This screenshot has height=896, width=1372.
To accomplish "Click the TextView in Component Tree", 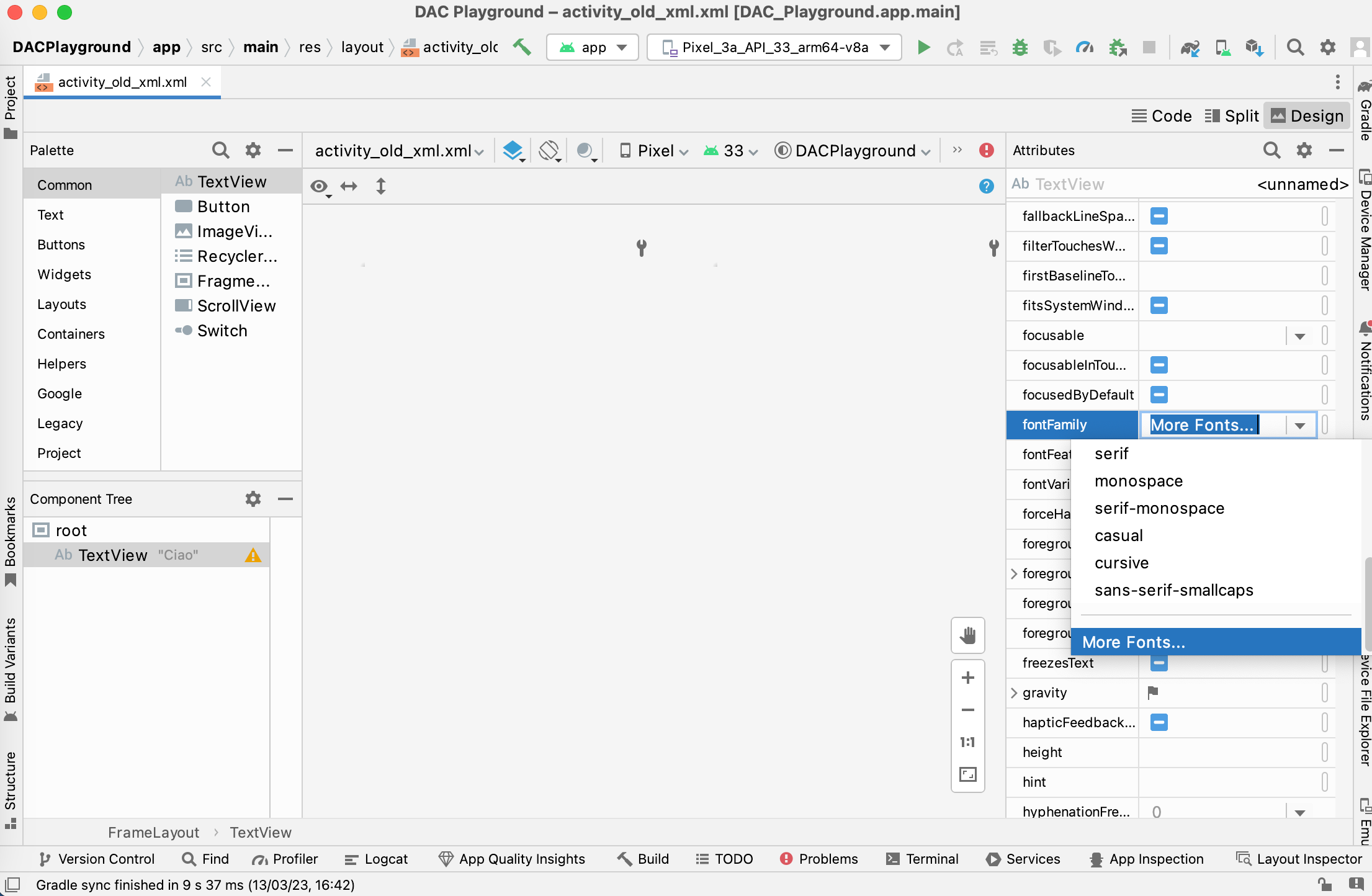I will 110,555.
